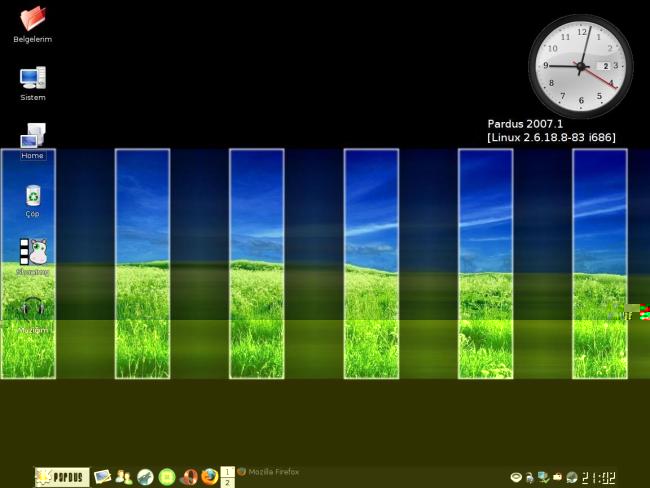650x488 pixels.
Task: Open the Pardus main menu button
Action: [62, 477]
